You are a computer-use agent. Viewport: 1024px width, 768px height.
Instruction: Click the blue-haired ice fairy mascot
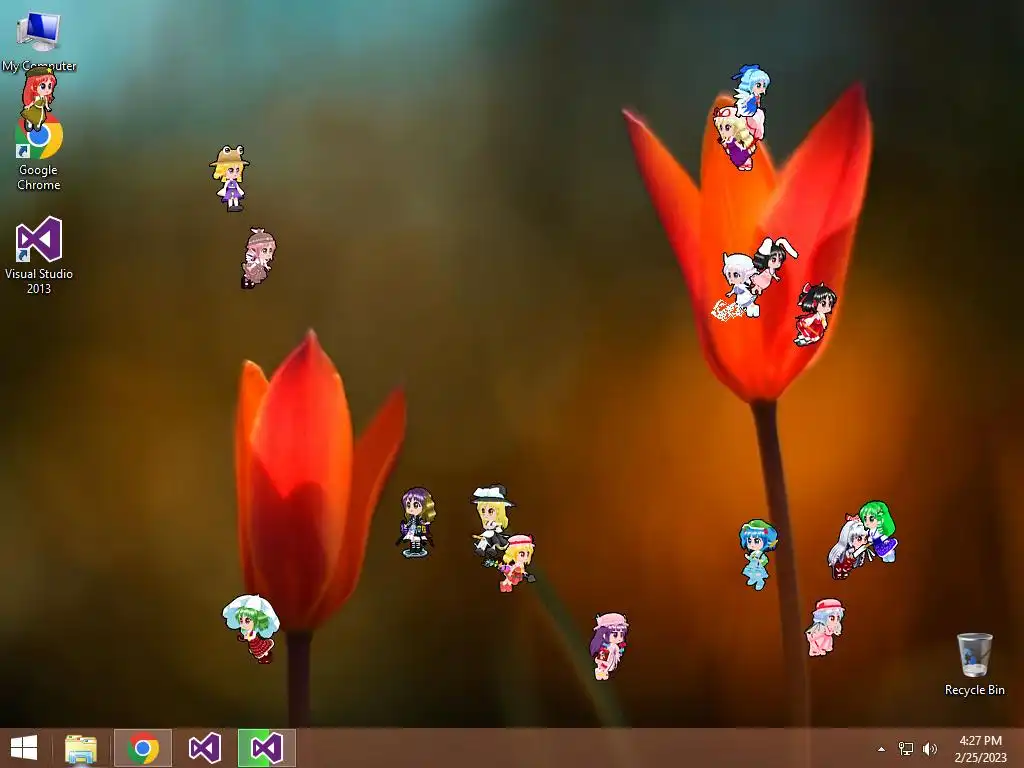[x=751, y=90]
